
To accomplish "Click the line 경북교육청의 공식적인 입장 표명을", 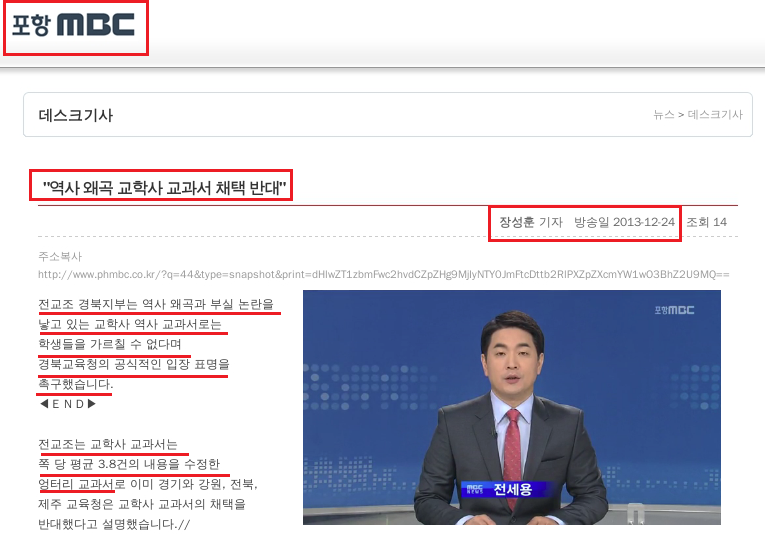I will click(x=134, y=364).
